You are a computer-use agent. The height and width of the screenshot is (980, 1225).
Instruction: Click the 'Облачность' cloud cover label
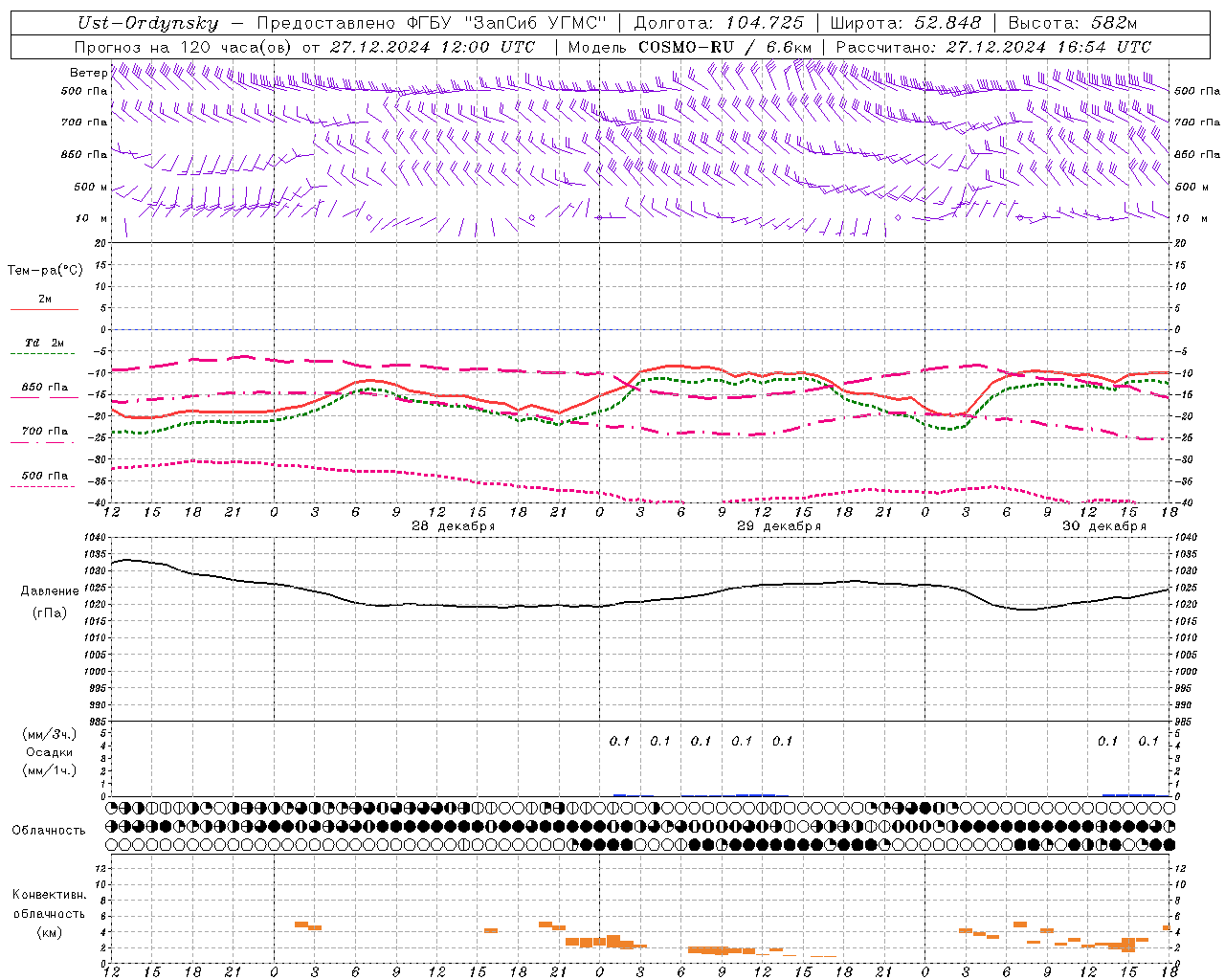[x=49, y=830]
